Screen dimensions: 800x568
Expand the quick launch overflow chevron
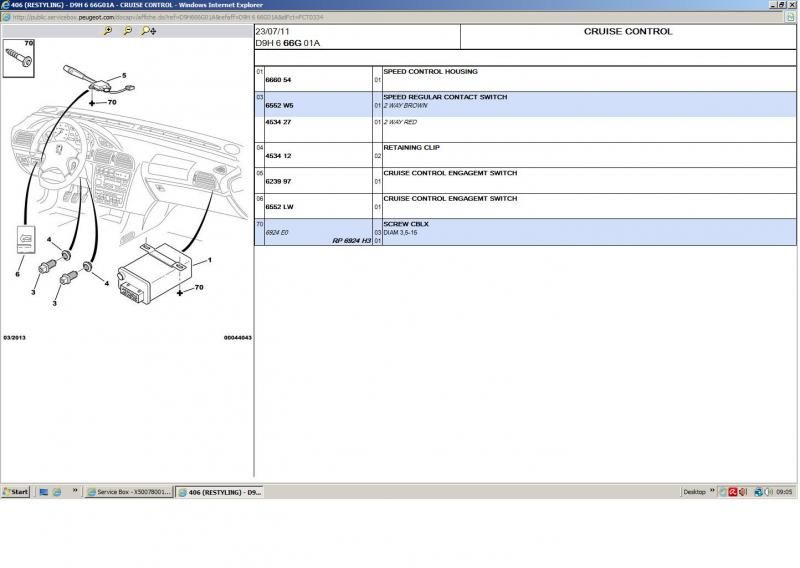tap(75, 490)
